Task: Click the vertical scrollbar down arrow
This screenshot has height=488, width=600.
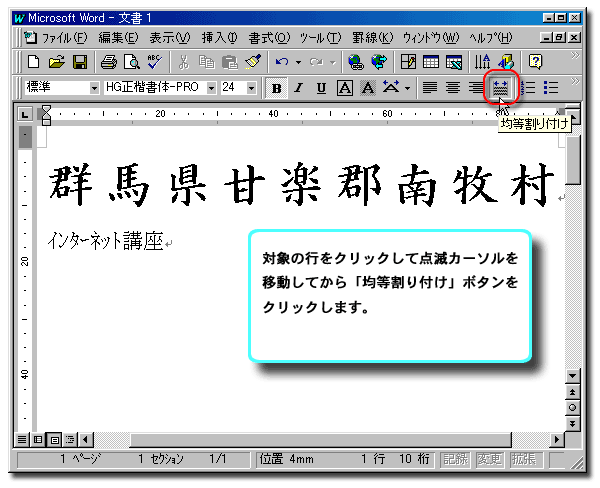Action: click(x=572, y=376)
